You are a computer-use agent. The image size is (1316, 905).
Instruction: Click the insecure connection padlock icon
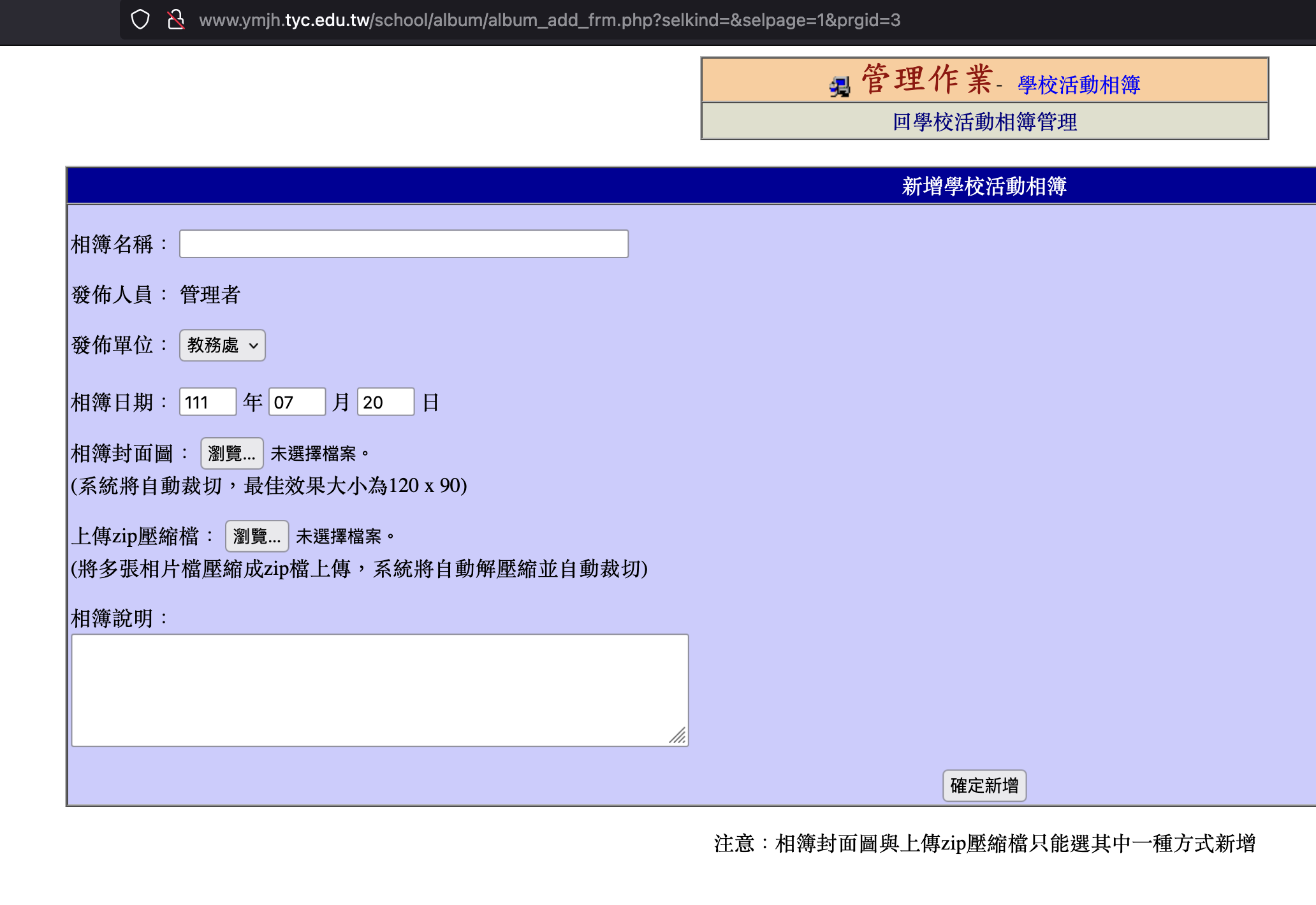[175, 20]
